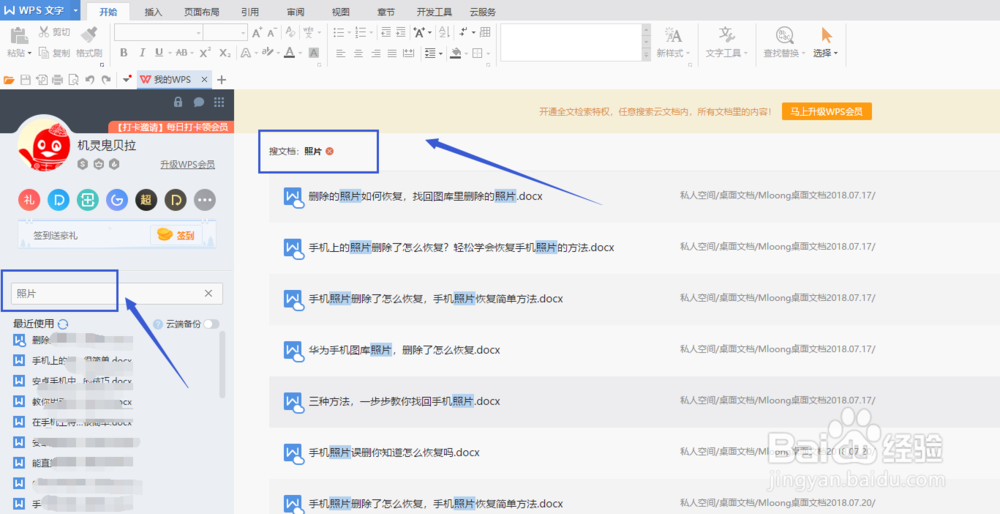Justify the paragraph text
This screenshot has width=1000, height=514.
(x=392, y=53)
